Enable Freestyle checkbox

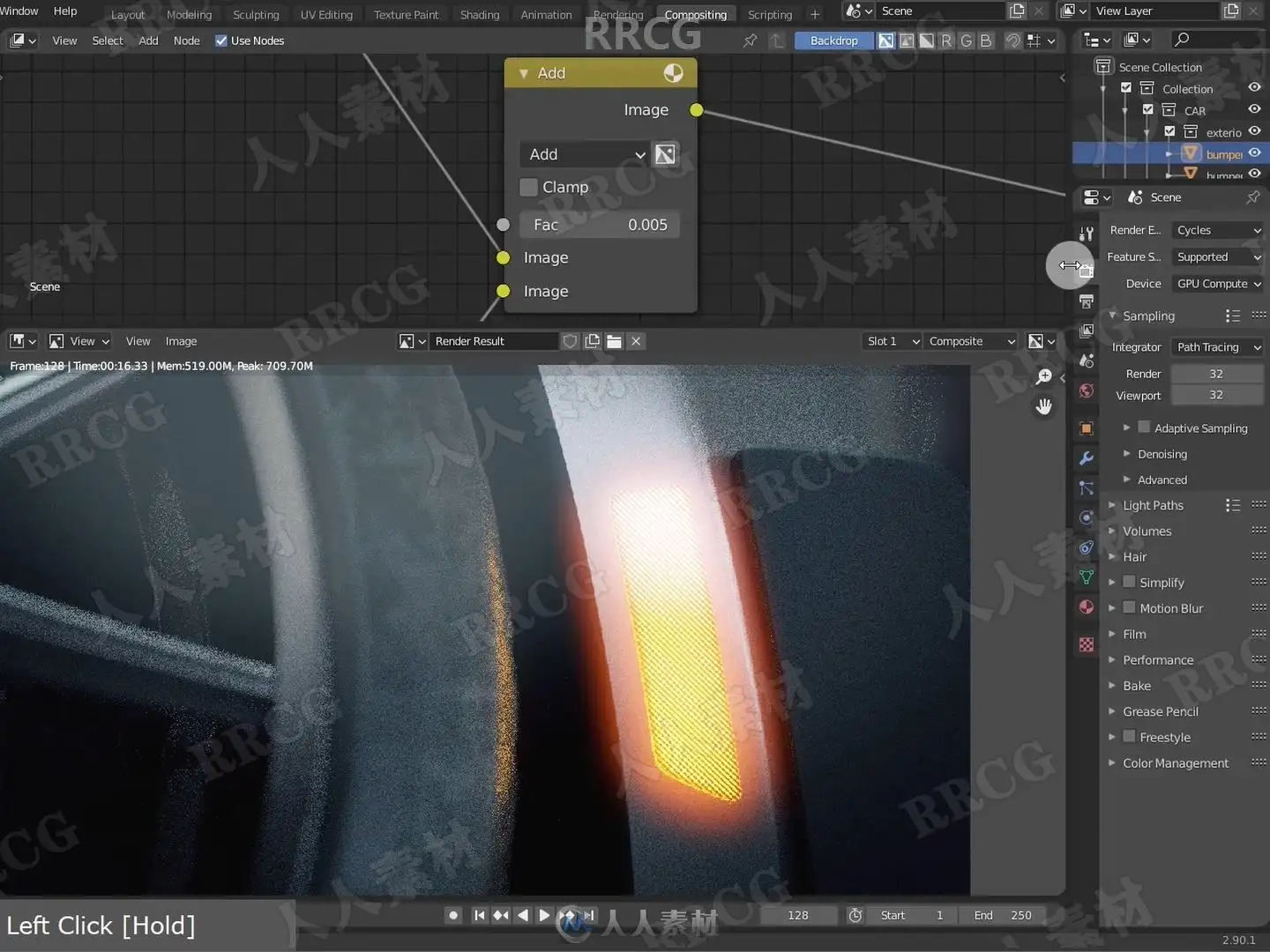(x=1129, y=736)
